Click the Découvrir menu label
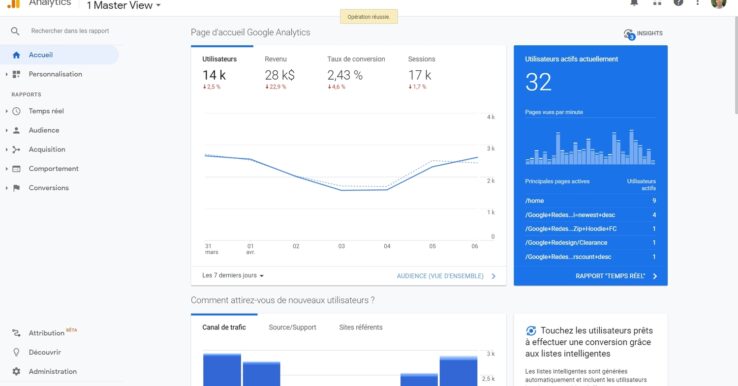Screen dimensions: 738x386 (45, 352)
